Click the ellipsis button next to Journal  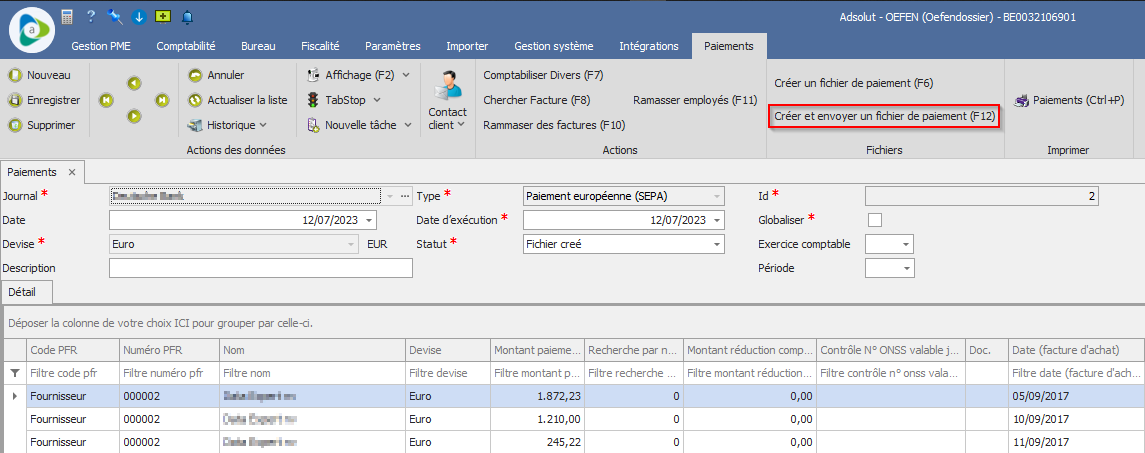[x=405, y=196]
